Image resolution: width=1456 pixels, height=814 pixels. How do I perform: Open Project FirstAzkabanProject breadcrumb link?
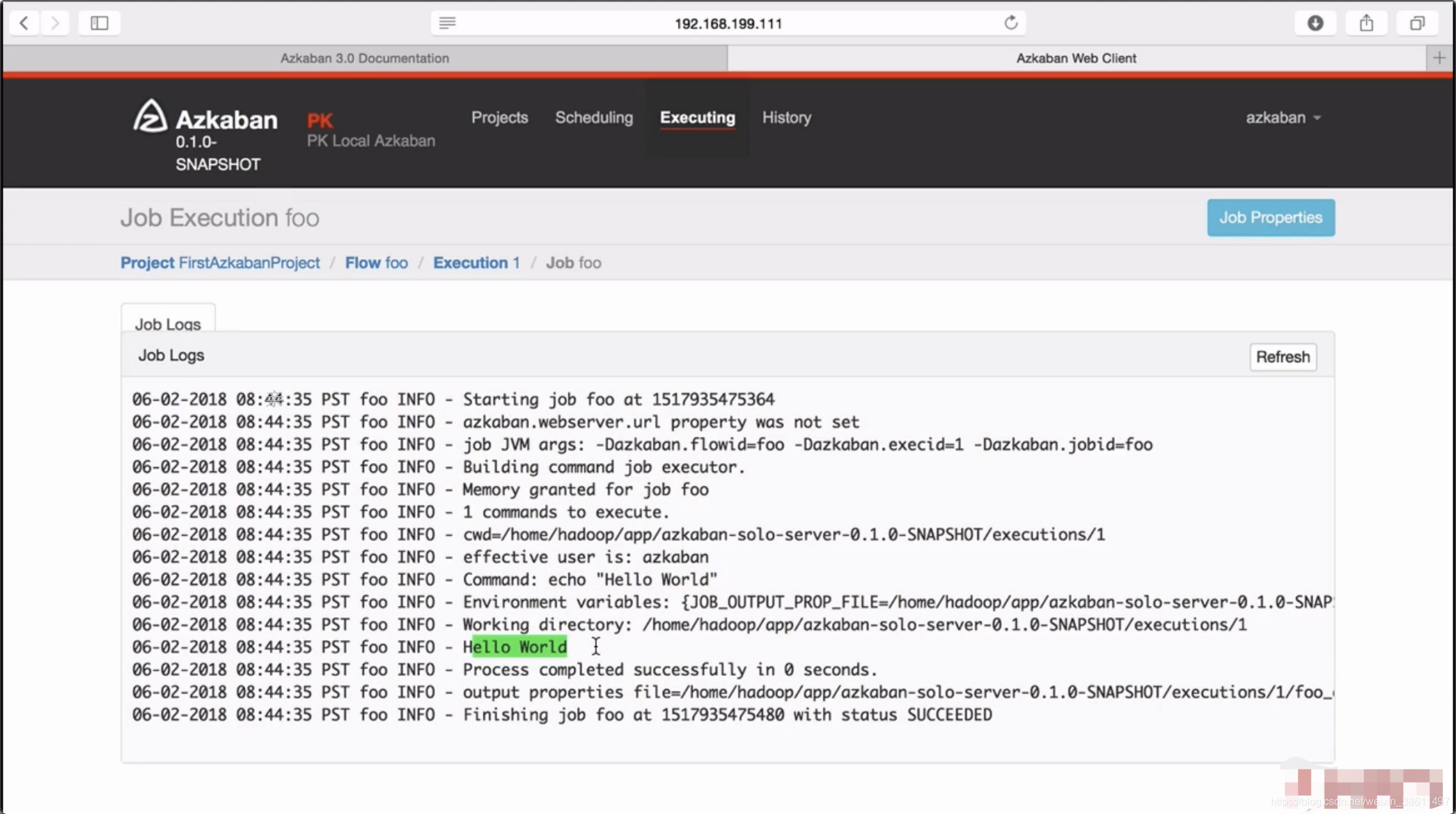point(220,263)
